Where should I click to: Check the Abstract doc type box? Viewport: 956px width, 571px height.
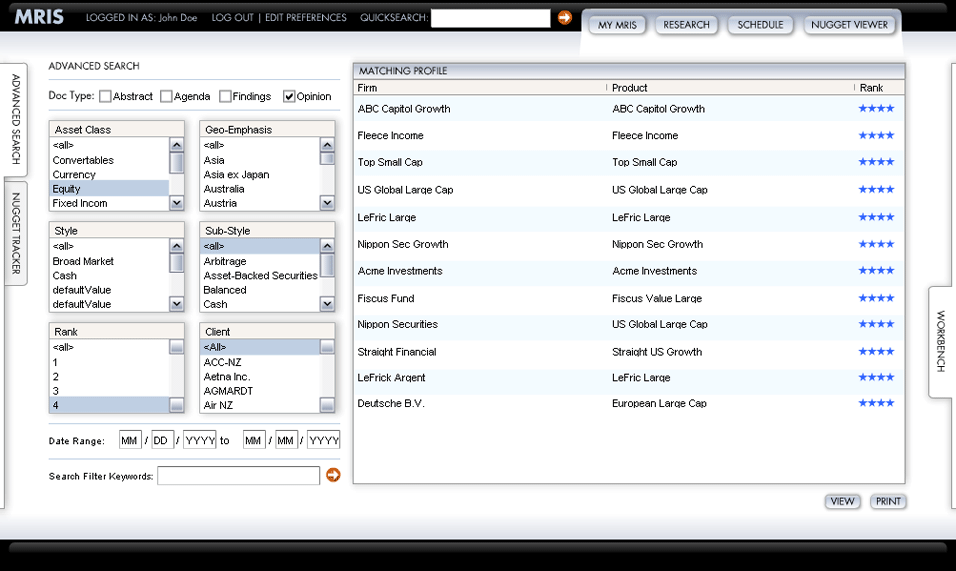coord(105,96)
